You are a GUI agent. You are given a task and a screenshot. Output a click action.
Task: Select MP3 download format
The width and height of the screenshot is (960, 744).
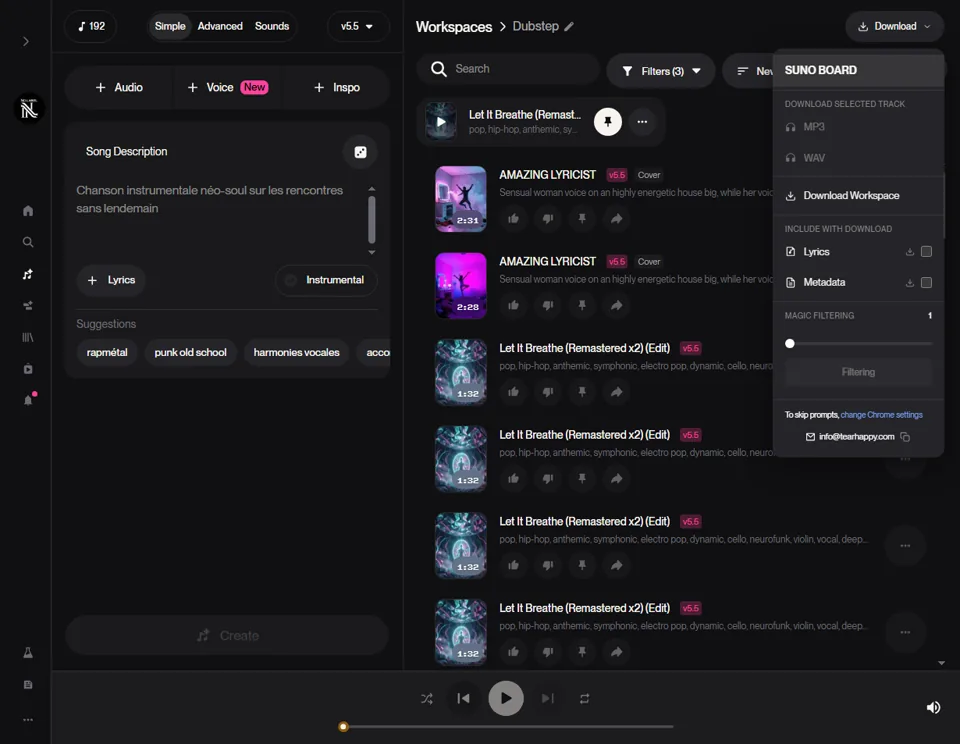pos(858,127)
